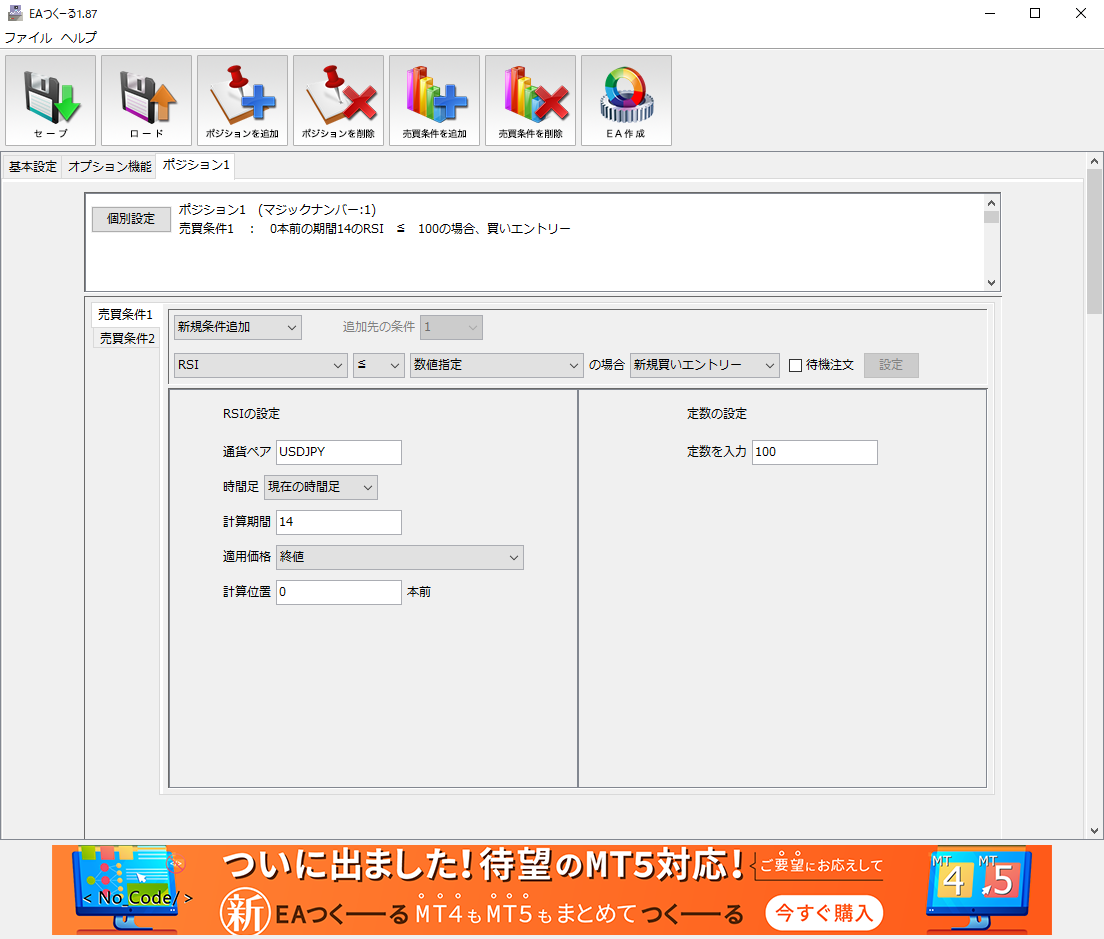The width and height of the screenshot is (1104, 939).
Task: Click the ポジションを追加 icon
Action: point(242,100)
